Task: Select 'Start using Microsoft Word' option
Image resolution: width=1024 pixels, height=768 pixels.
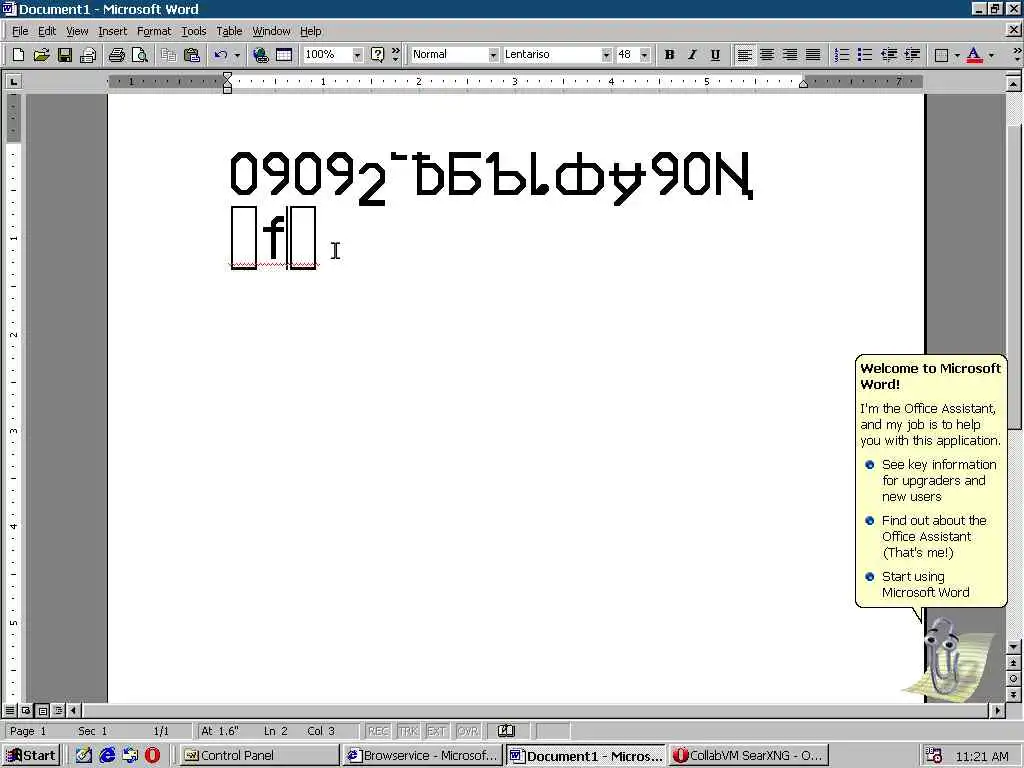Action: tap(918, 584)
